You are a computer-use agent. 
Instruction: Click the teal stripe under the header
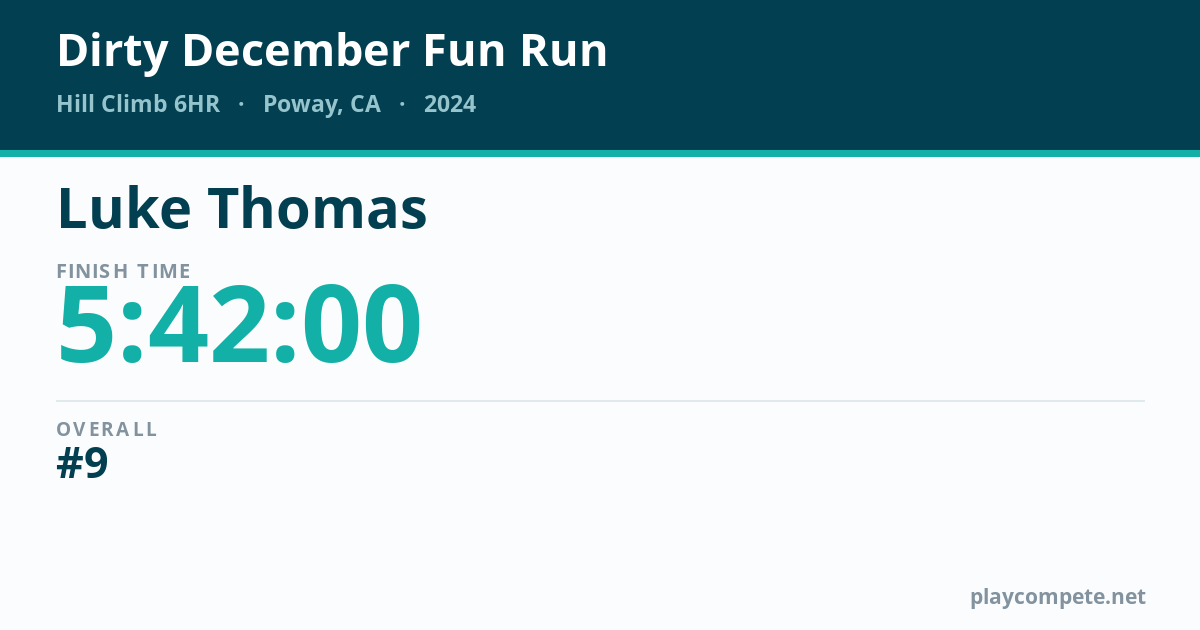600,153
